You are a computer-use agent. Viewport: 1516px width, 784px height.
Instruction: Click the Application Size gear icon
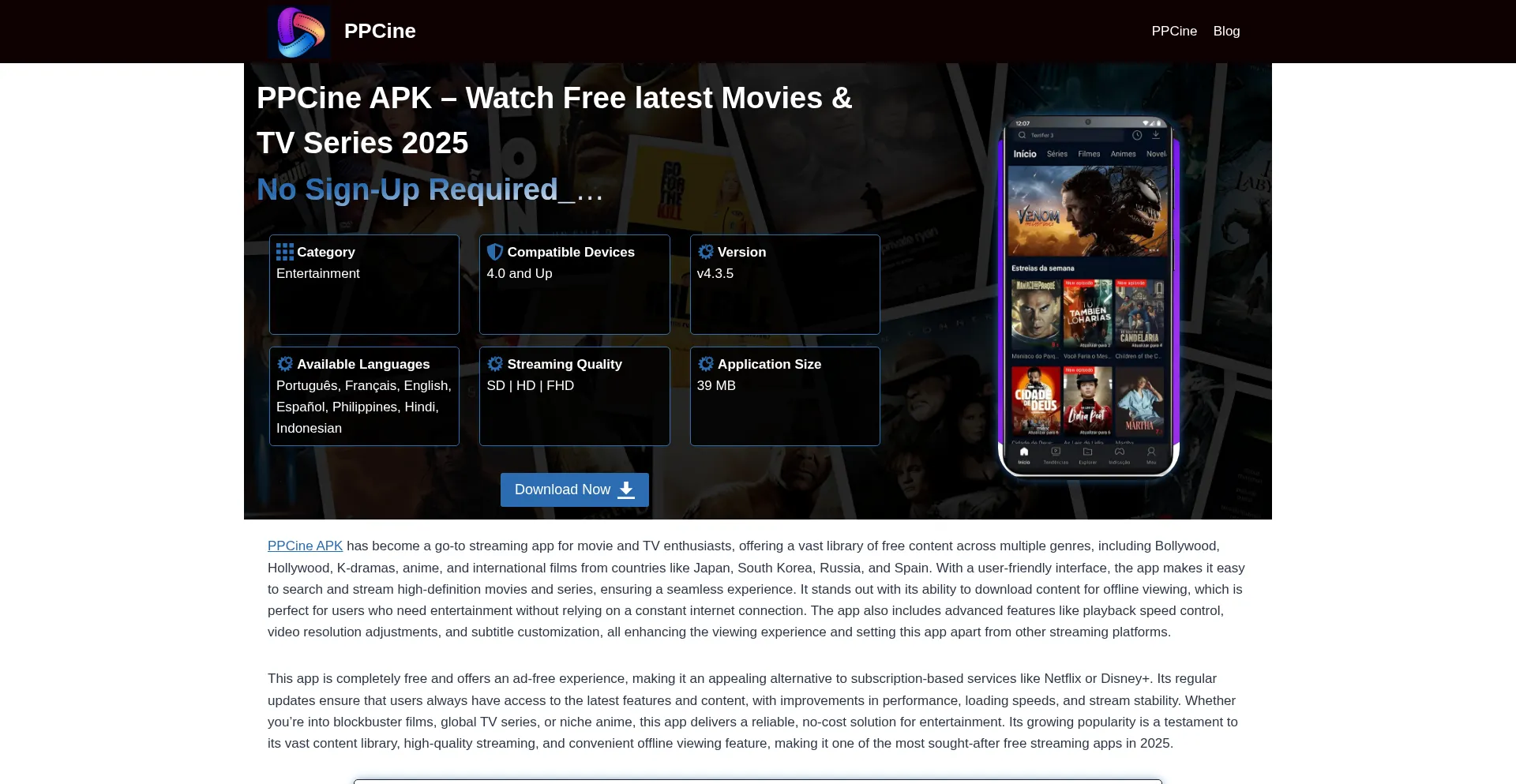pyautogui.click(x=706, y=364)
